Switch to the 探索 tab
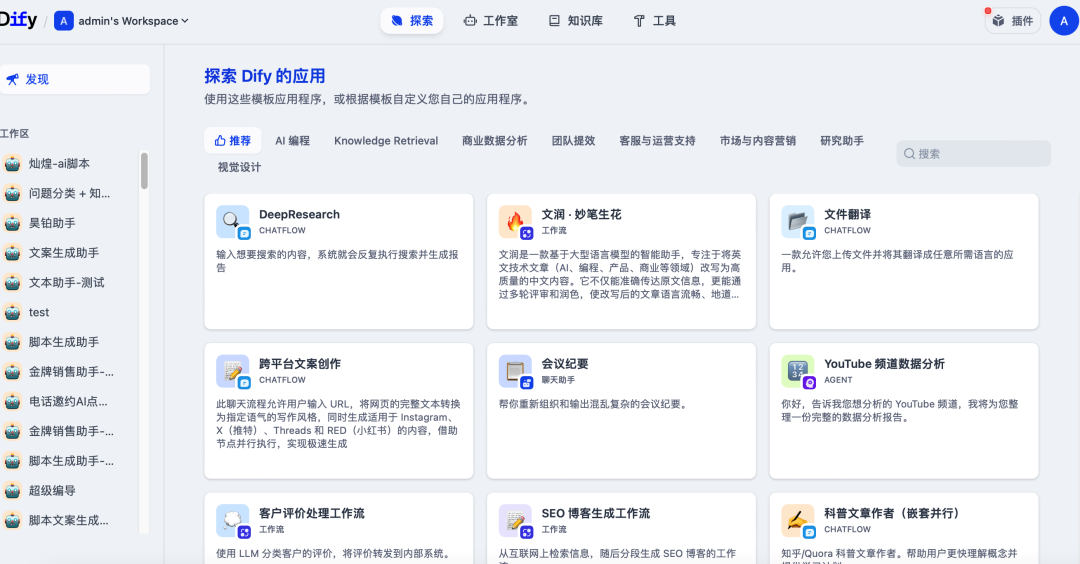This screenshot has width=1080, height=564. point(412,21)
